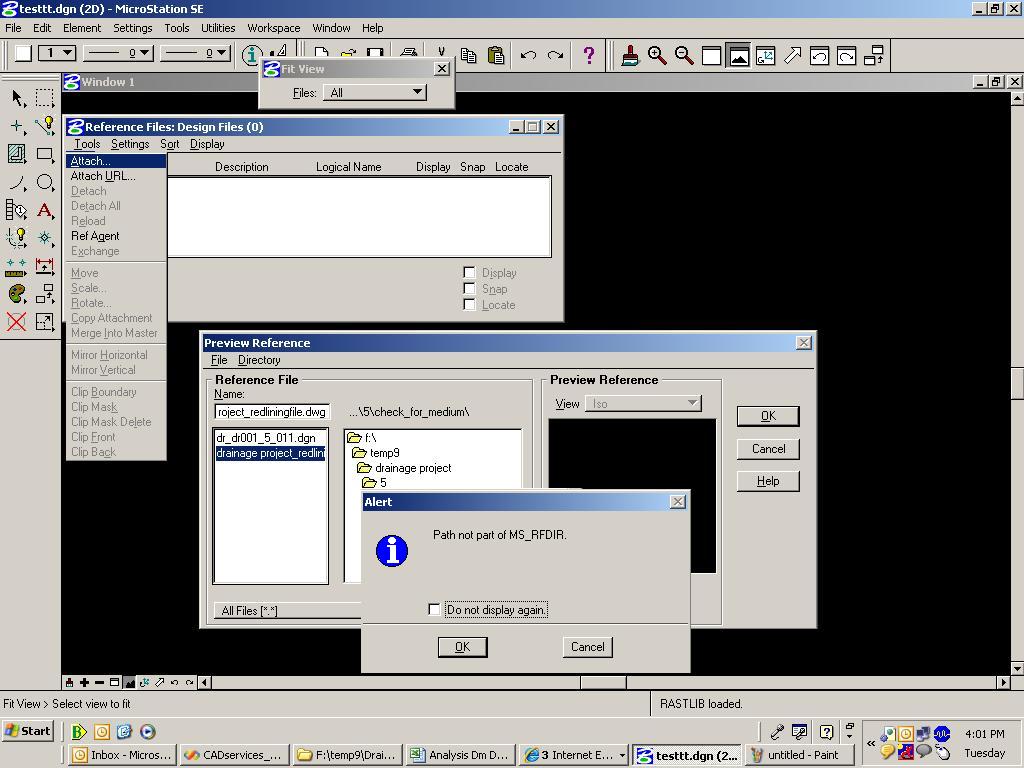Switch to untitled - Paint taskbar button
The height and width of the screenshot is (768, 1024).
tap(799, 755)
